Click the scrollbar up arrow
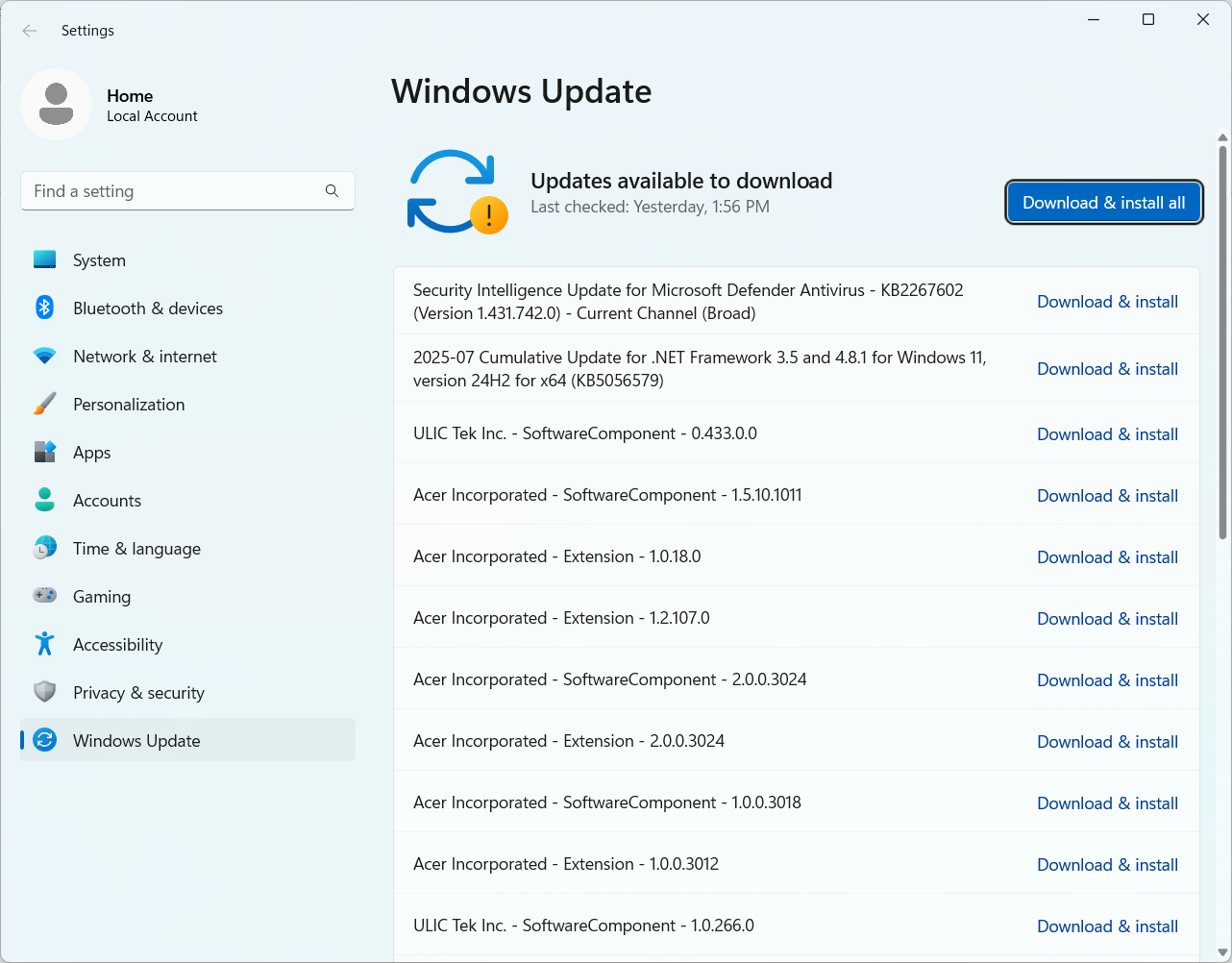 (x=1222, y=137)
